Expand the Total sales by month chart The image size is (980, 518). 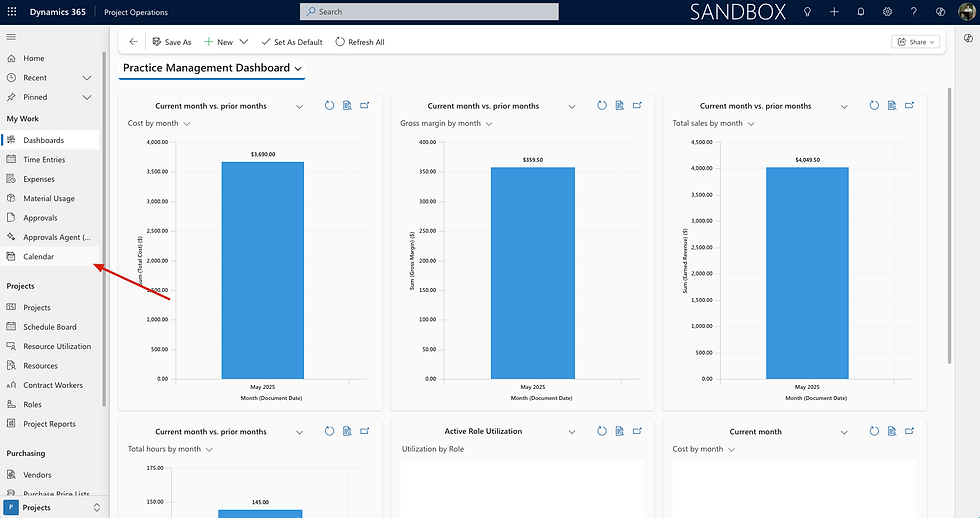tap(910, 106)
